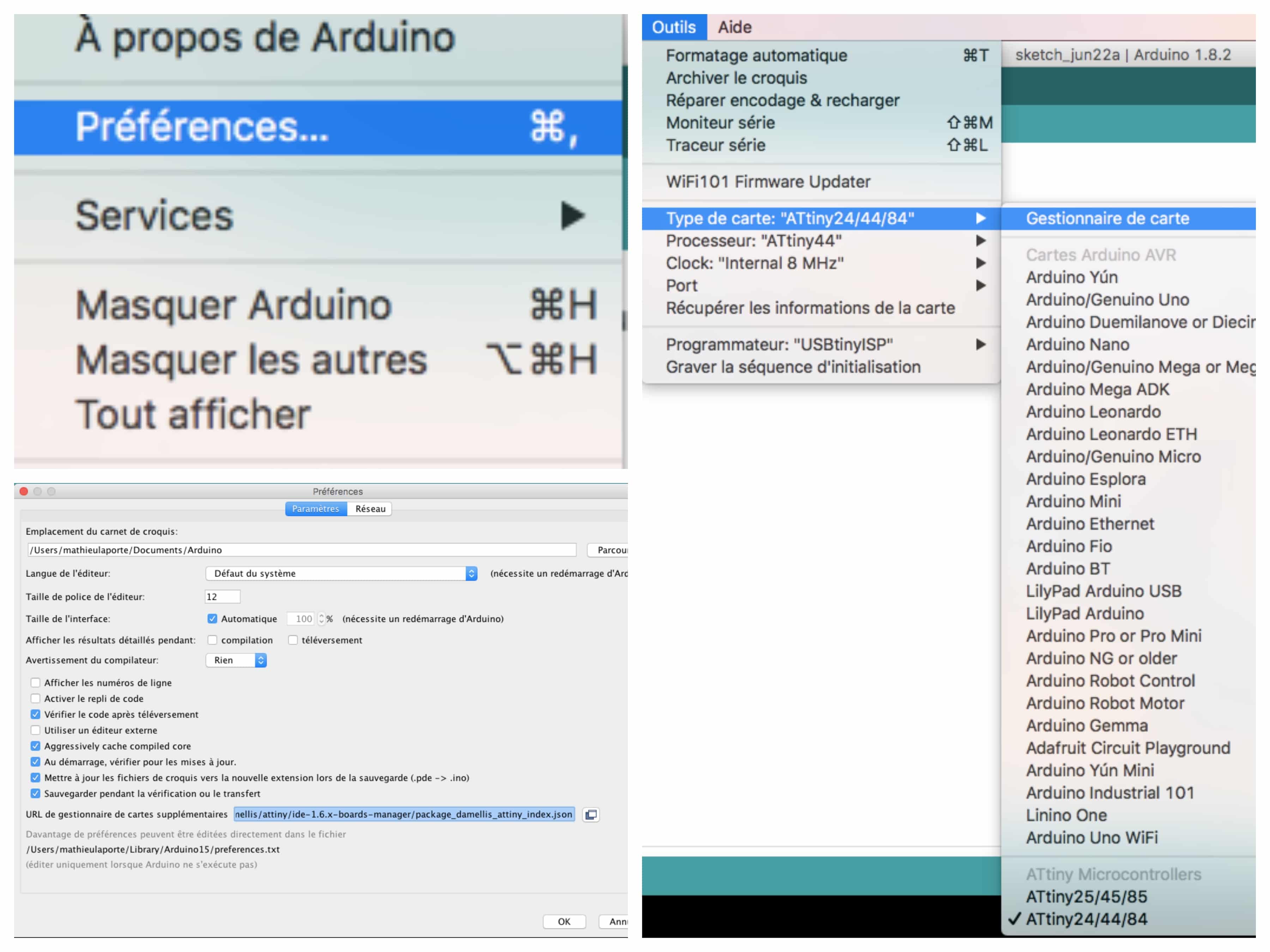Screen dimensions: 1270x952
Task: Select checked ATtiny24/44/84 board
Action: (1129, 919)
